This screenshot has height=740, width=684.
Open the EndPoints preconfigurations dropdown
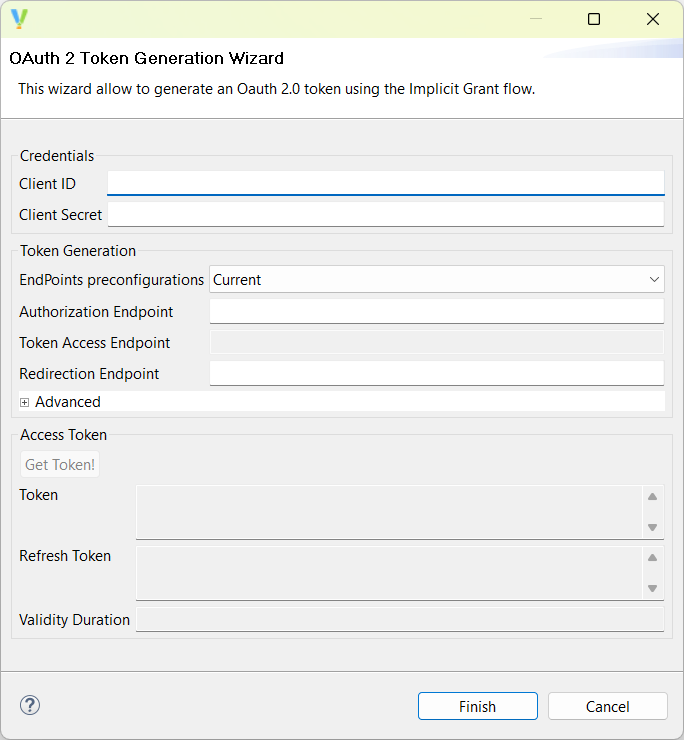[x=437, y=279]
